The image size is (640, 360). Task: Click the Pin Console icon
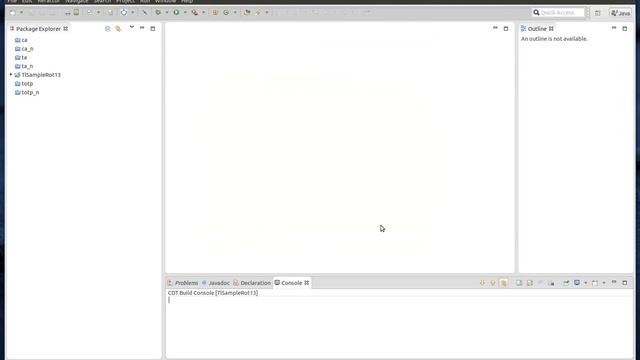pyautogui.click(x=566, y=283)
